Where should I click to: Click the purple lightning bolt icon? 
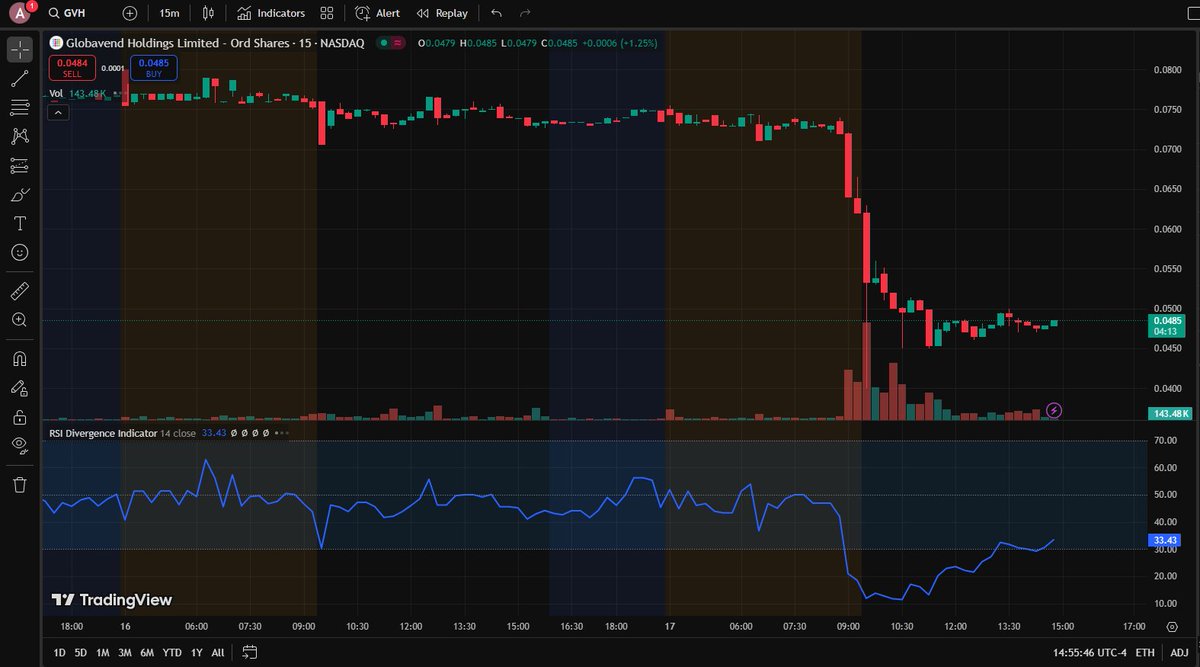pyautogui.click(x=1054, y=410)
